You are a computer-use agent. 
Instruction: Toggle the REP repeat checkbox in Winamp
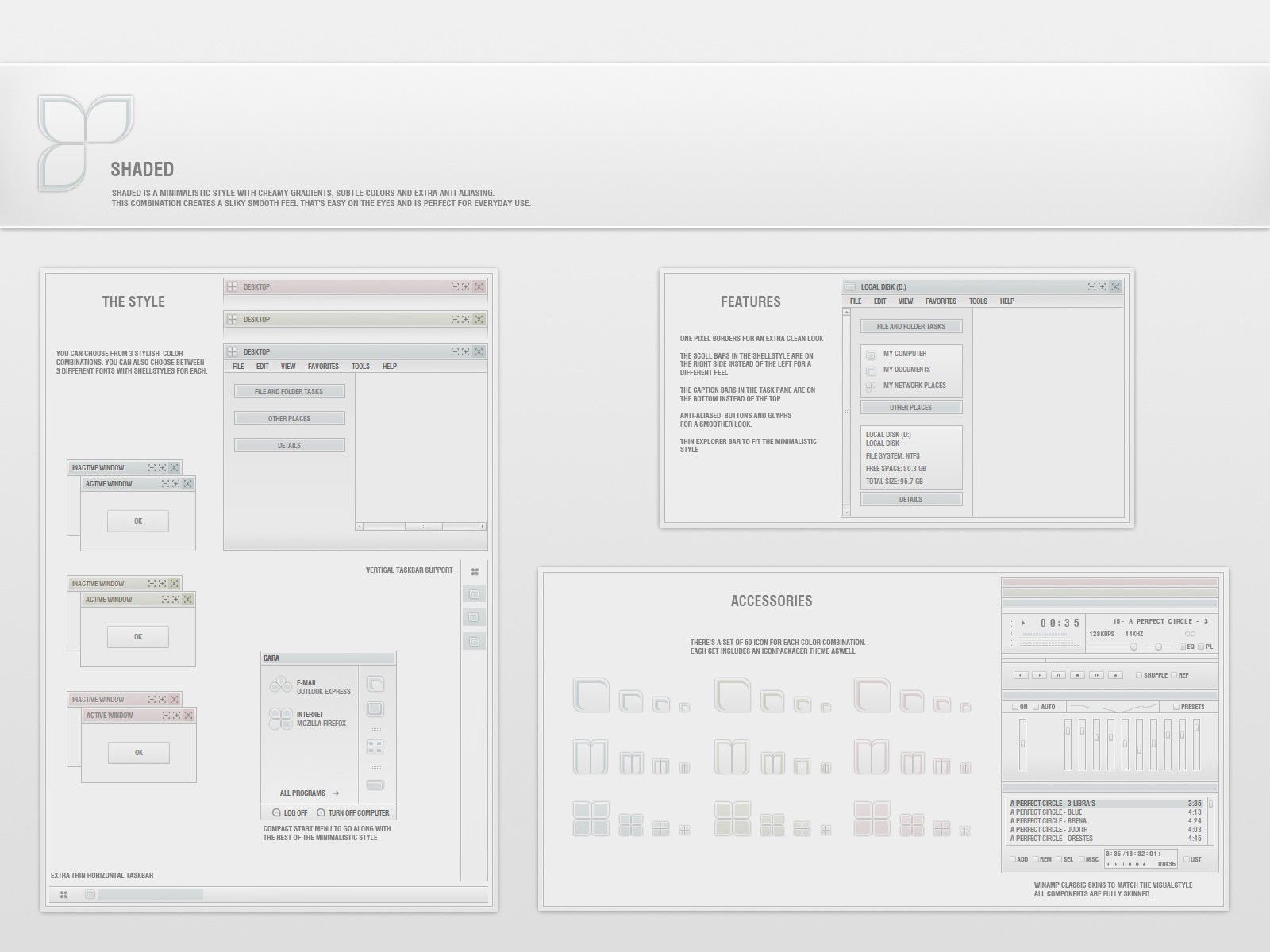point(1174,675)
